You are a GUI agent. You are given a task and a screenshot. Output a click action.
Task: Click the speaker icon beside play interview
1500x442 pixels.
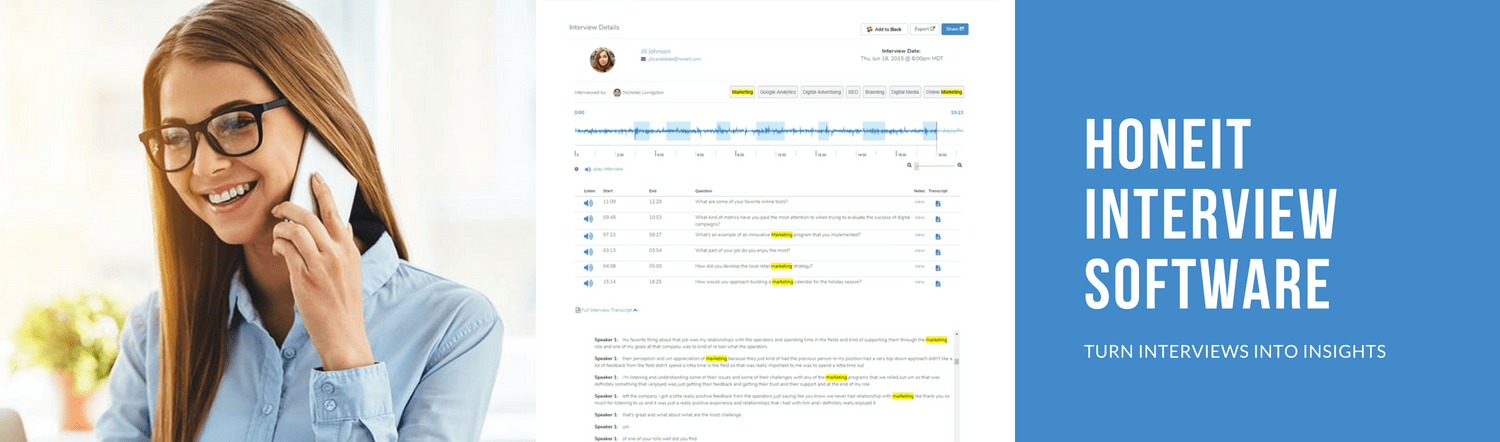tap(588, 169)
